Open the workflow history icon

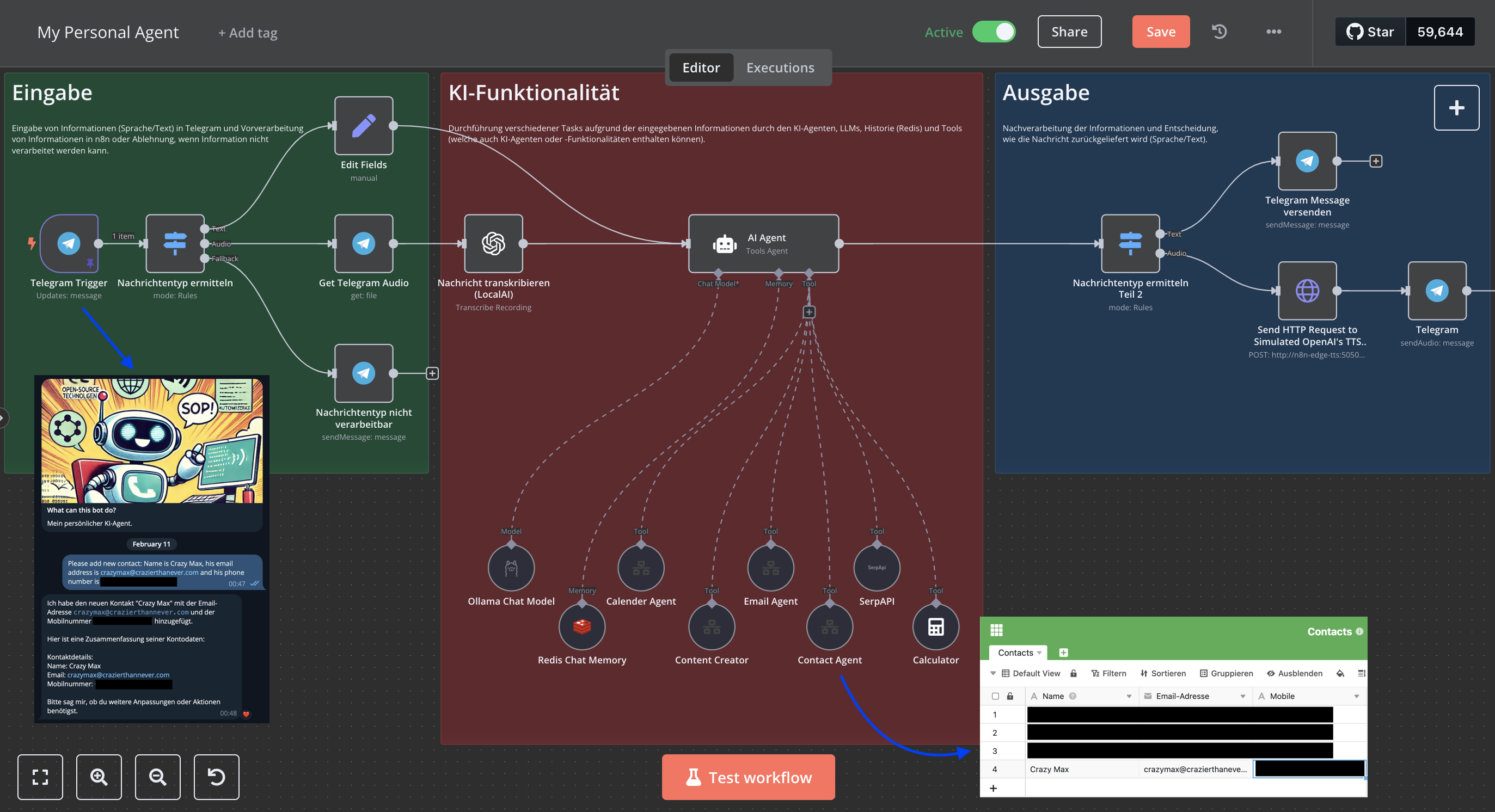coord(1220,32)
